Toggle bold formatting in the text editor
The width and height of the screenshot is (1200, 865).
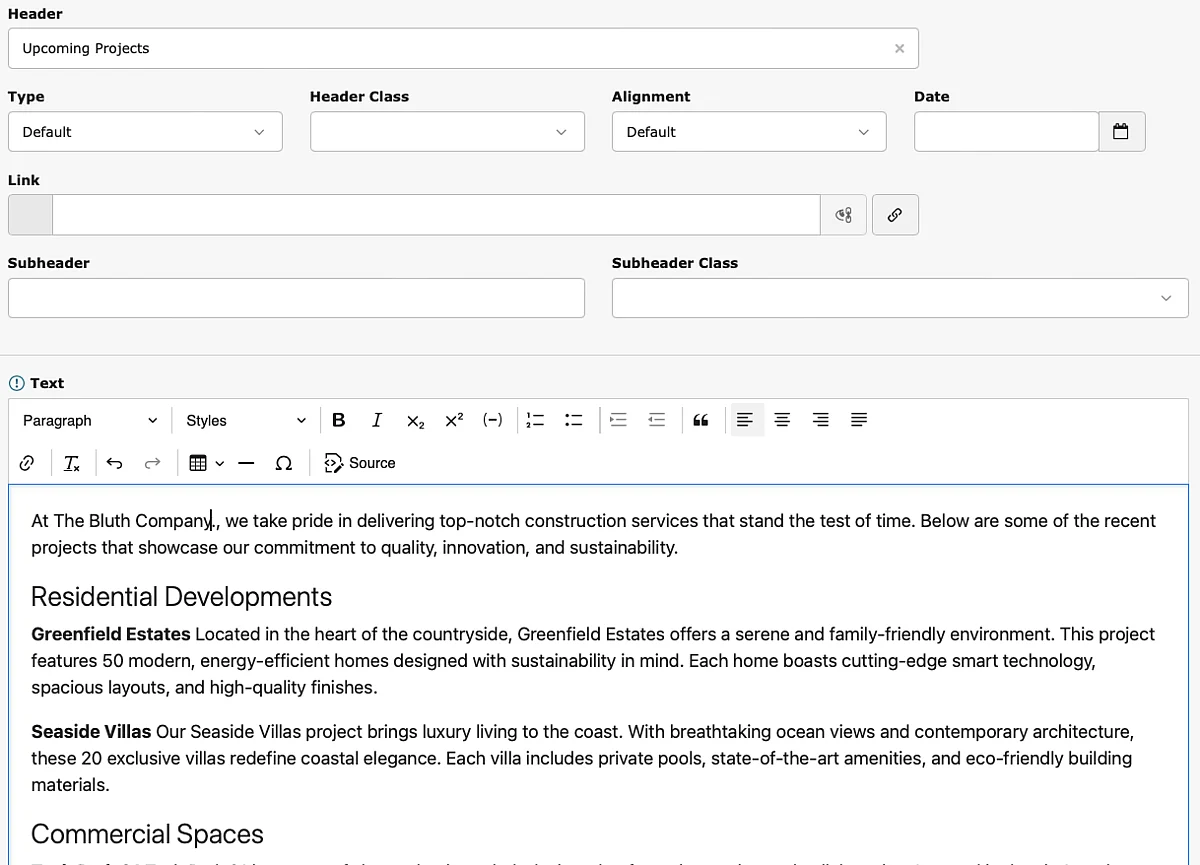point(338,420)
